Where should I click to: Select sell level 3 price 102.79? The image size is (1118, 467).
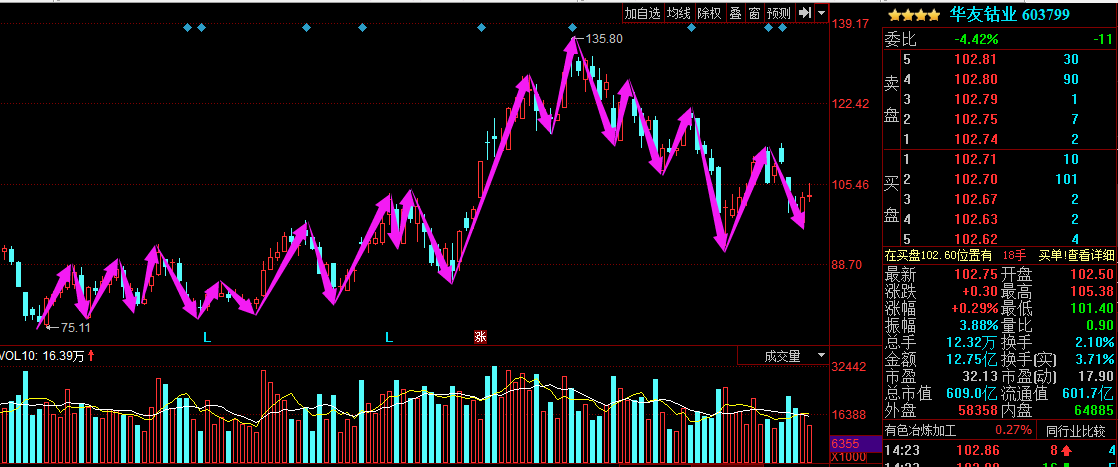(x=974, y=99)
